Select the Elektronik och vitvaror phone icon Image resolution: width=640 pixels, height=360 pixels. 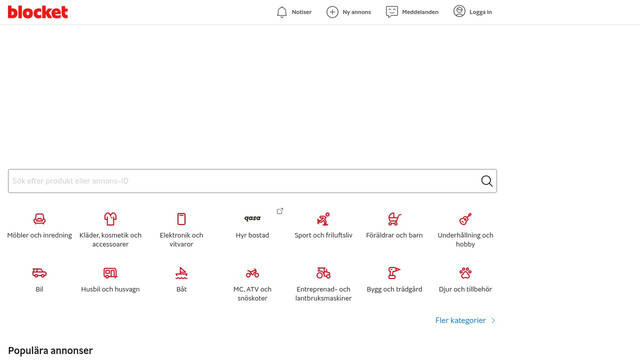(181, 219)
